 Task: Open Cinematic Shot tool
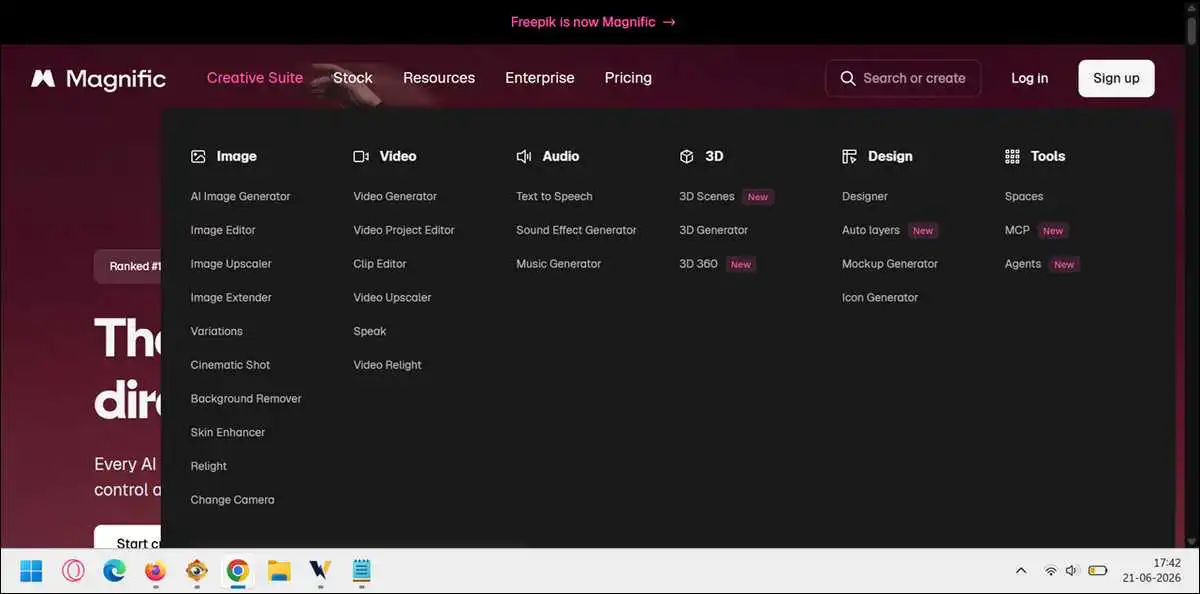230,365
